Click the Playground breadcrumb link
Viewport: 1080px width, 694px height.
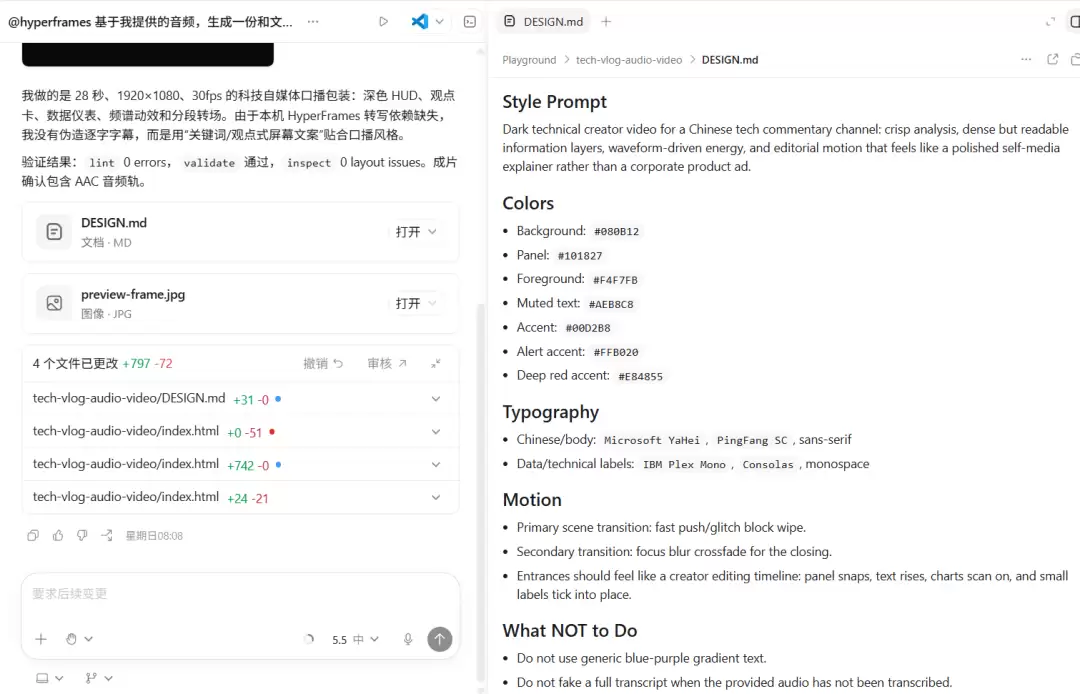pos(529,60)
